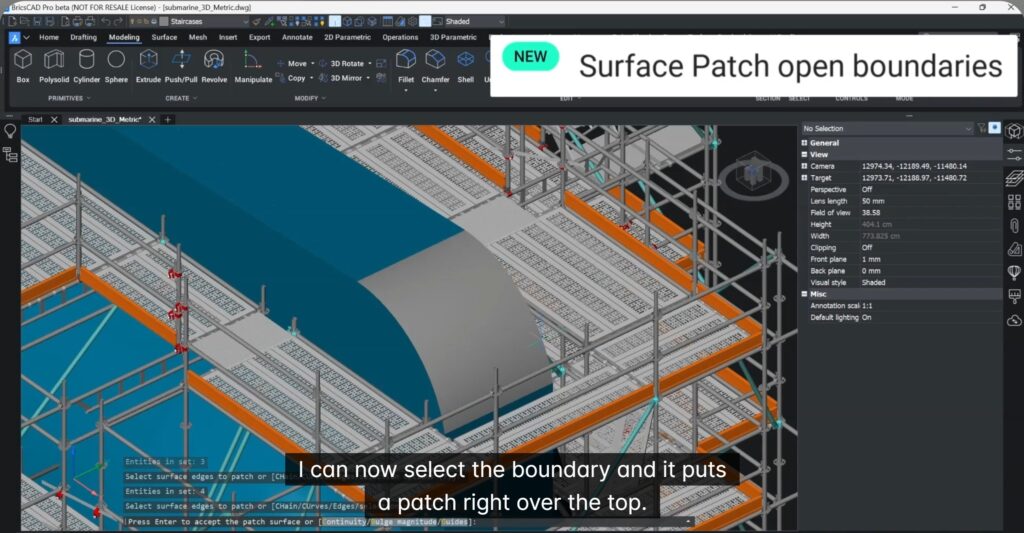Switch to the Home ribbon tab
This screenshot has height=533, width=1024.
(49, 37)
